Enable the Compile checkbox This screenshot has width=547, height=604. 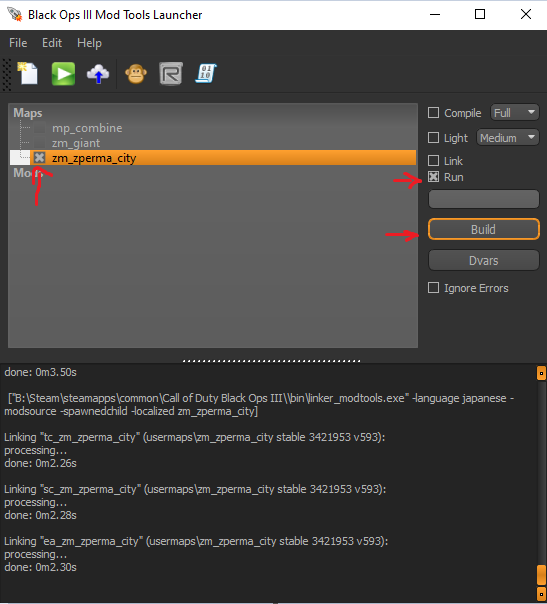pyautogui.click(x=433, y=113)
